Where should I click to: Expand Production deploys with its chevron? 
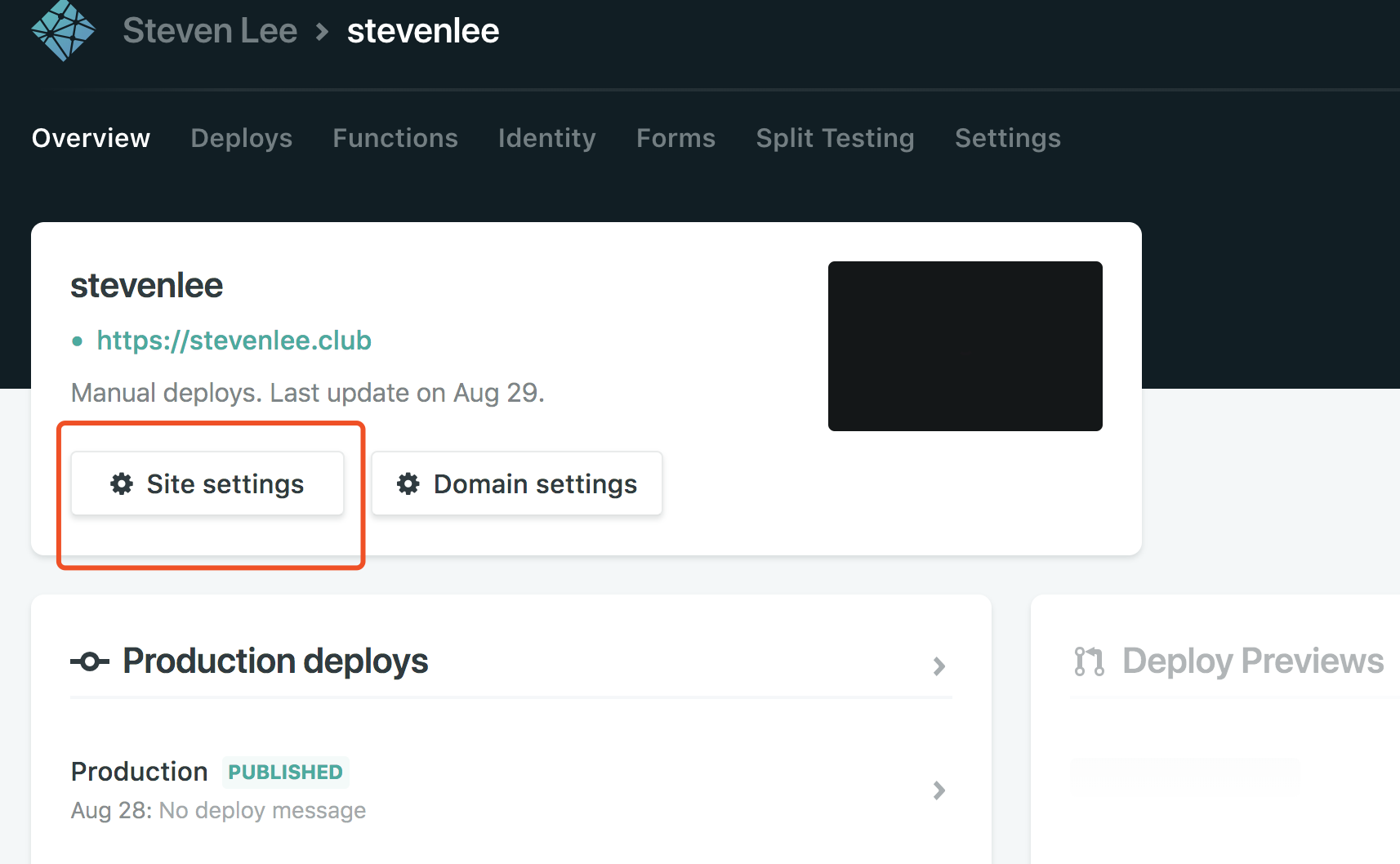[939, 666]
